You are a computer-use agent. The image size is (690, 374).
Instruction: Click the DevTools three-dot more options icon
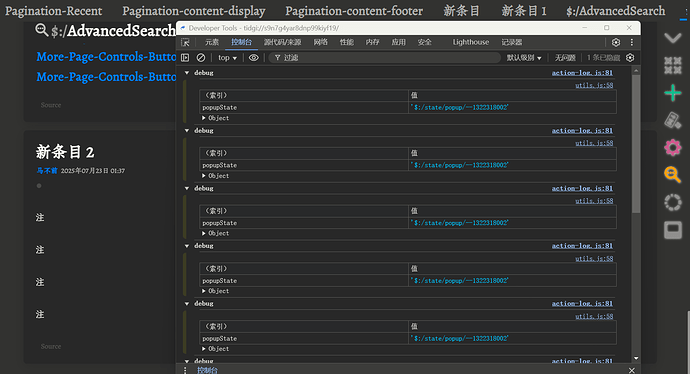point(631,42)
